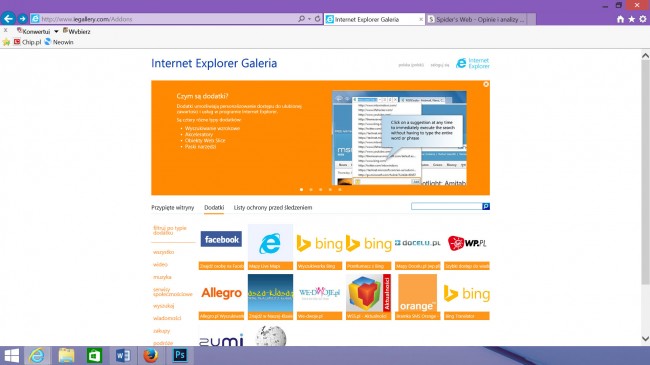Close the Internet Explorer Galeria tab

(x=421, y=19)
